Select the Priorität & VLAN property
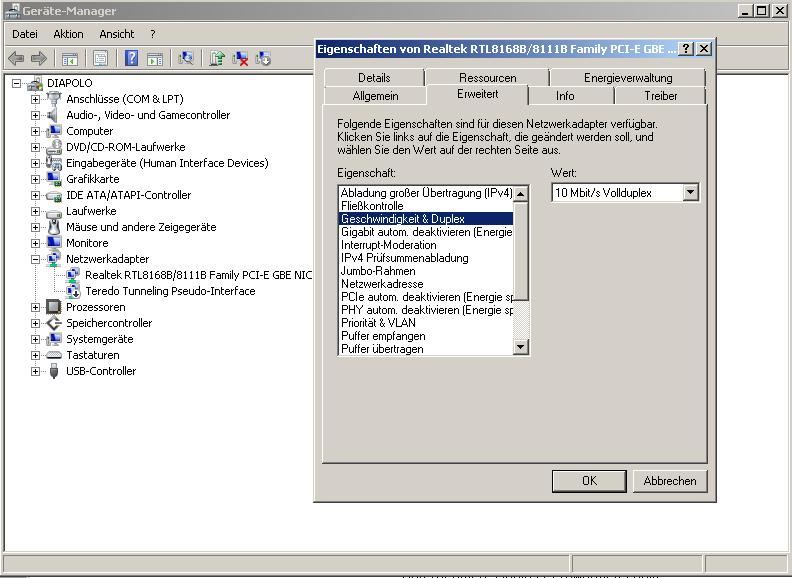 pyautogui.click(x=425, y=323)
